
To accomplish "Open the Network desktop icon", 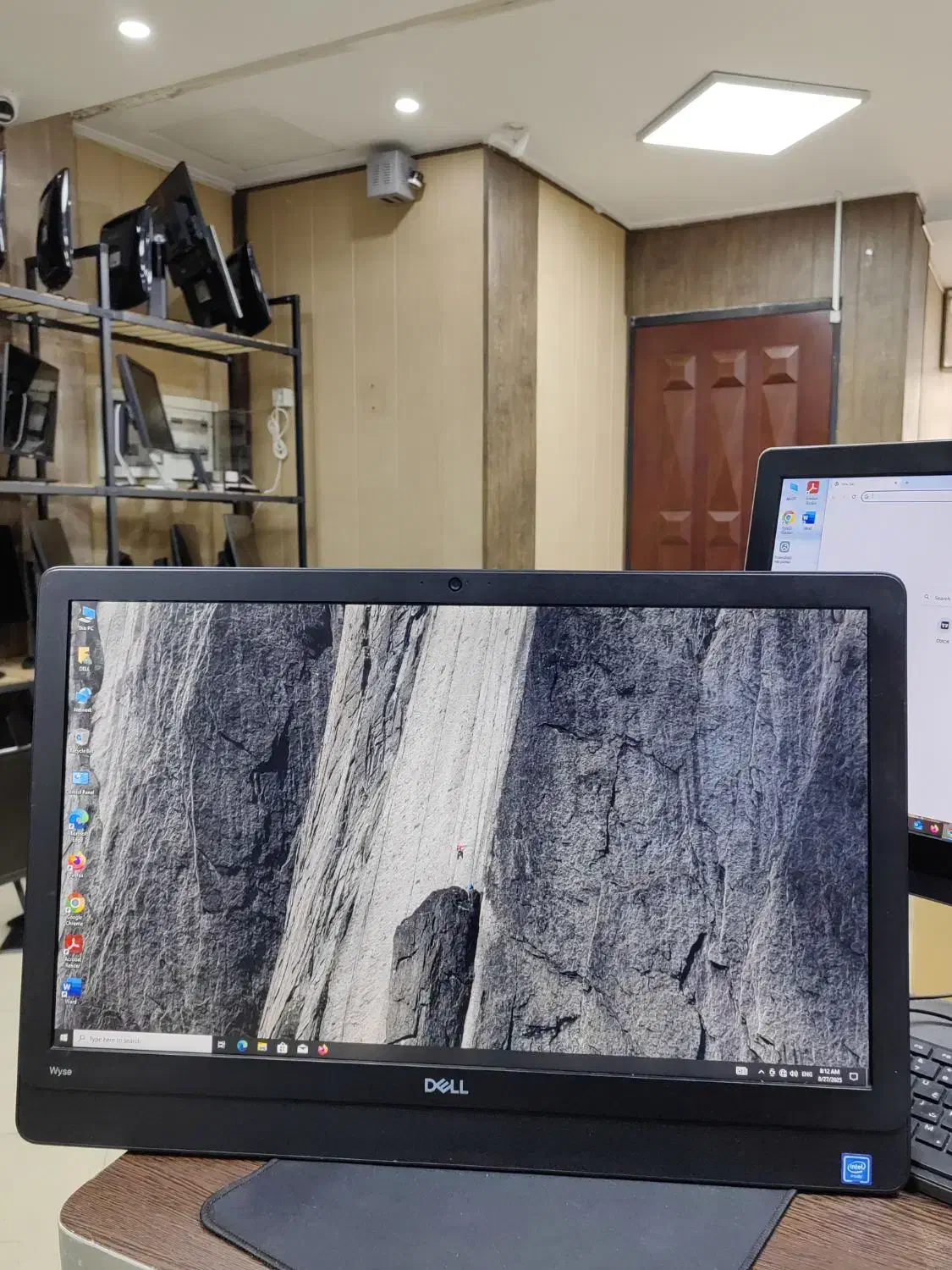I will click(83, 699).
